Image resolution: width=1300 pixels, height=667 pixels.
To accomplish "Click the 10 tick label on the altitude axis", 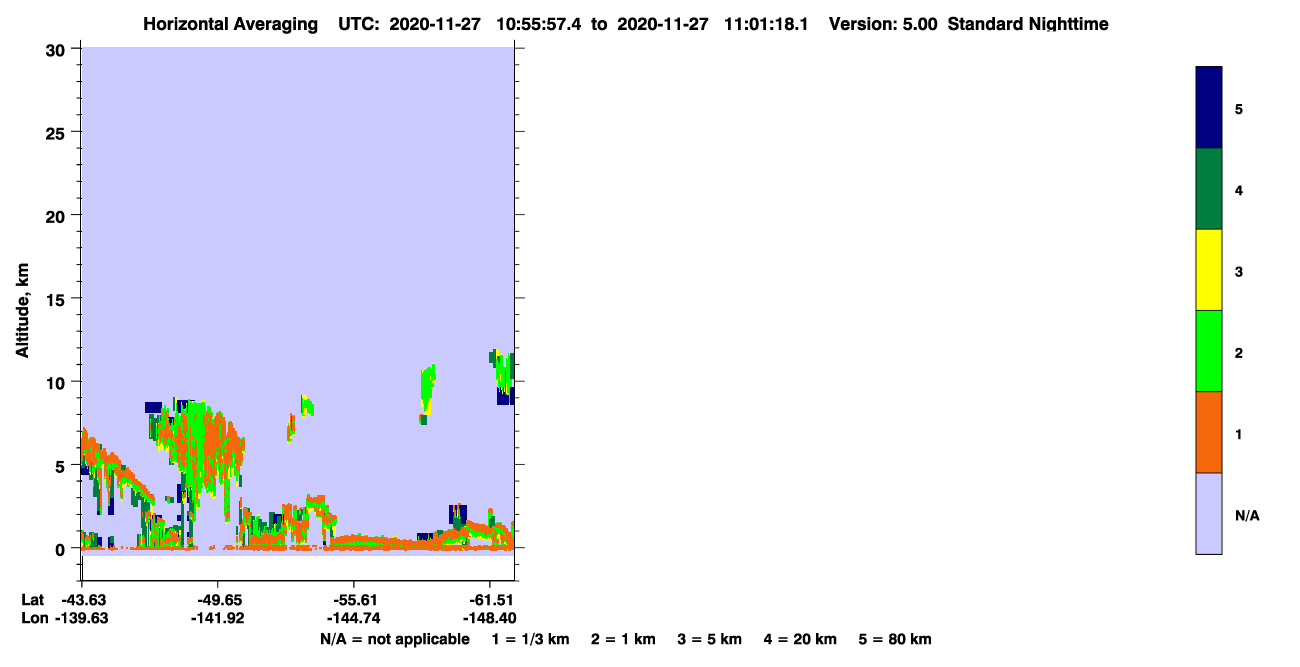I will [57, 382].
